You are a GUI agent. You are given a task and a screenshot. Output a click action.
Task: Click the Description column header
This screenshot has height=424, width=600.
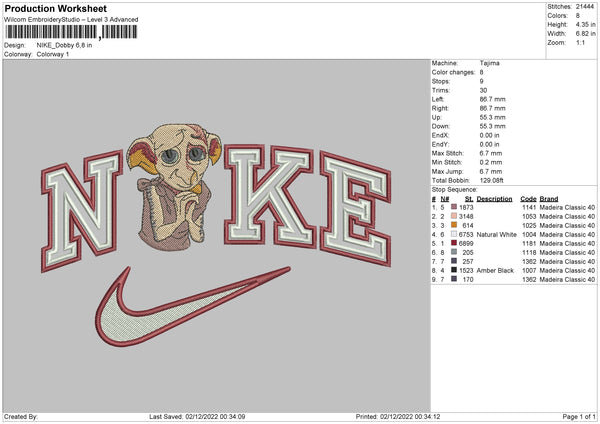point(494,198)
